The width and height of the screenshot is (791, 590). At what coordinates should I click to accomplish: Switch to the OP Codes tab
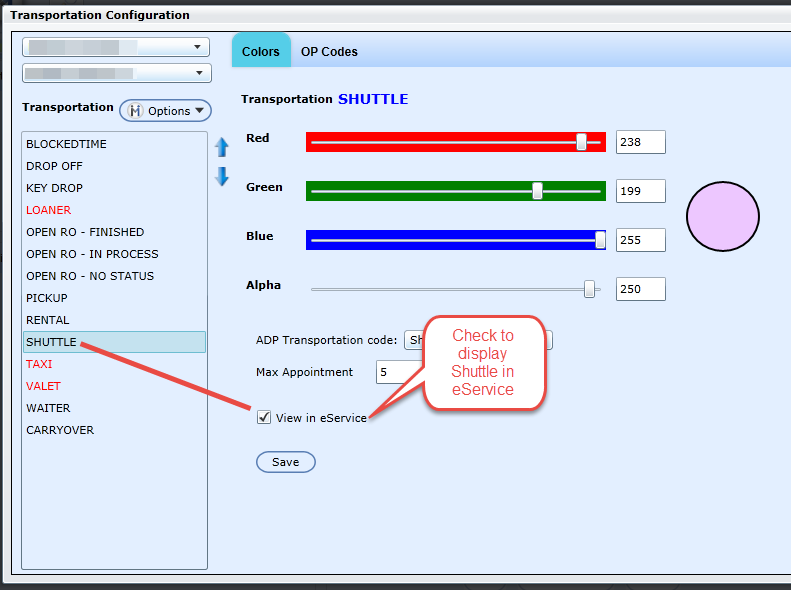pos(329,51)
